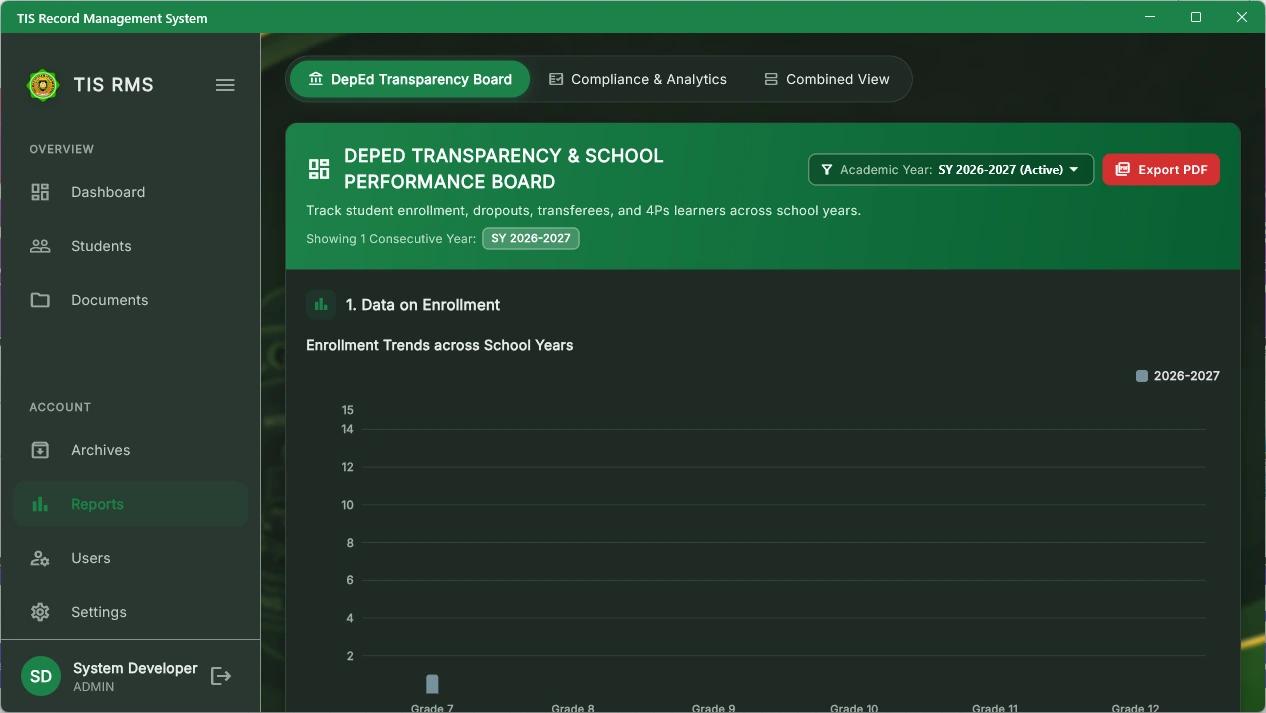Open the Documents page
Screen dimensions: 1266x713
click(130, 300)
